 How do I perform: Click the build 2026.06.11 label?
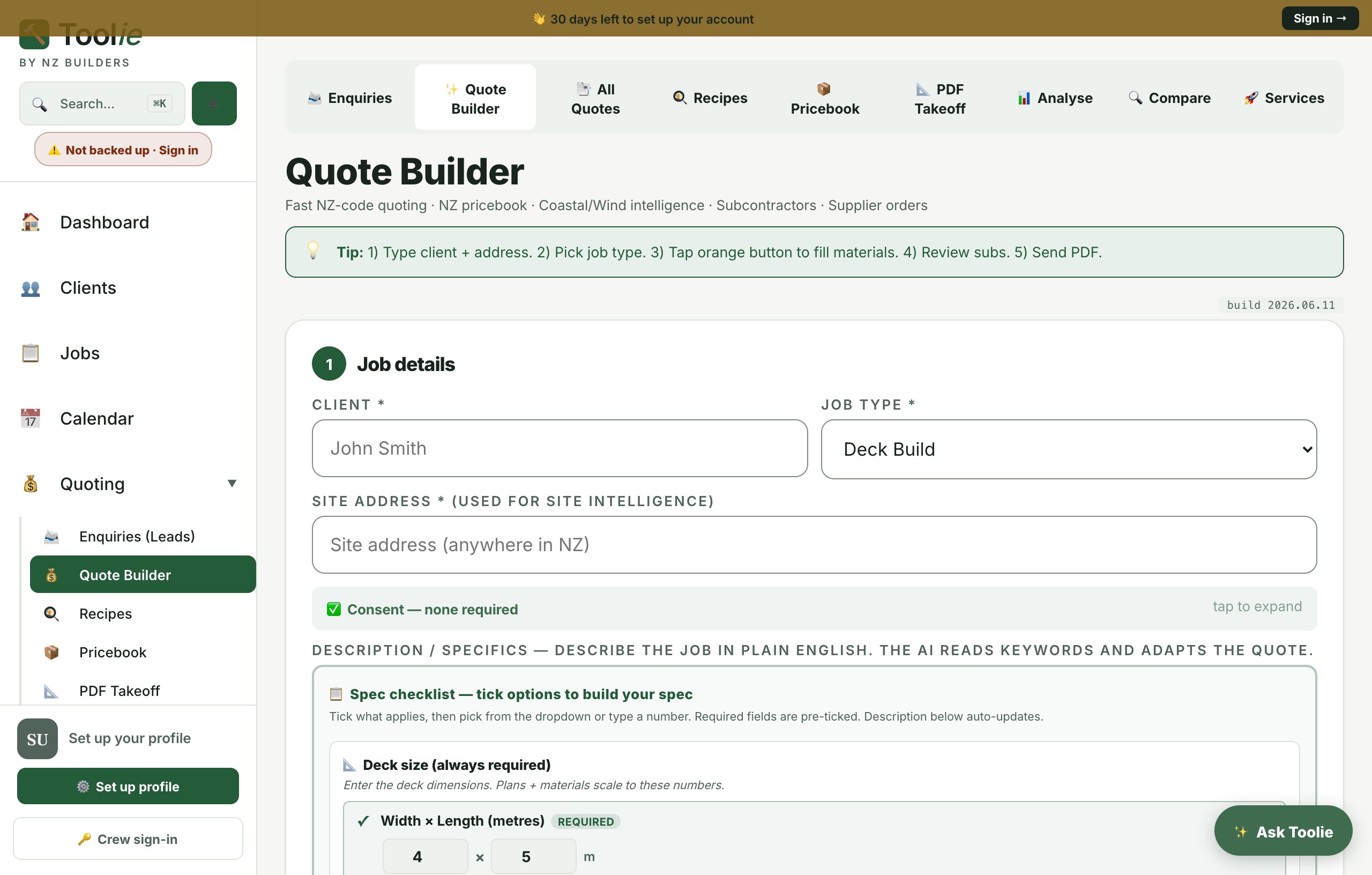[1280, 305]
